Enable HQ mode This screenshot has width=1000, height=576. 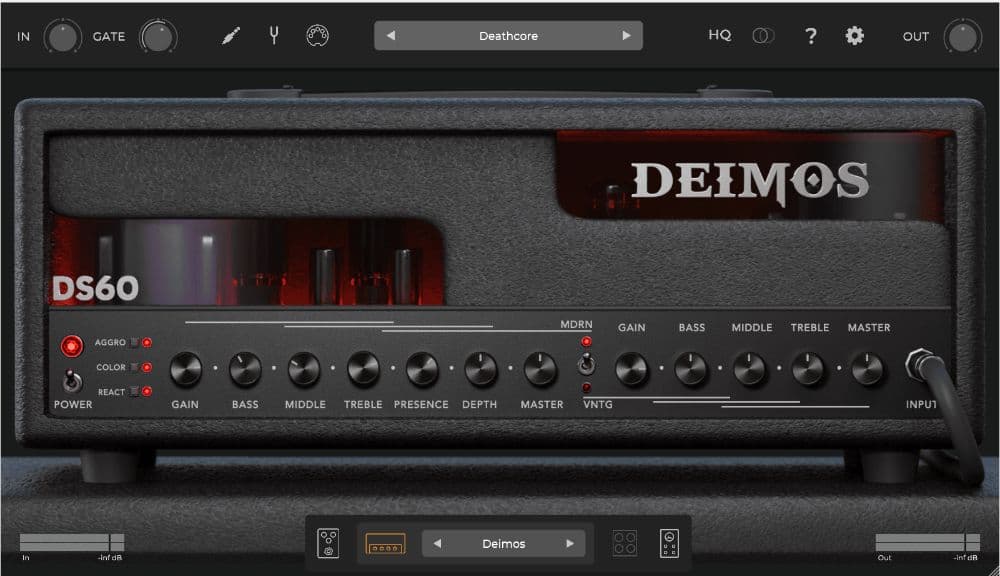[720, 36]
